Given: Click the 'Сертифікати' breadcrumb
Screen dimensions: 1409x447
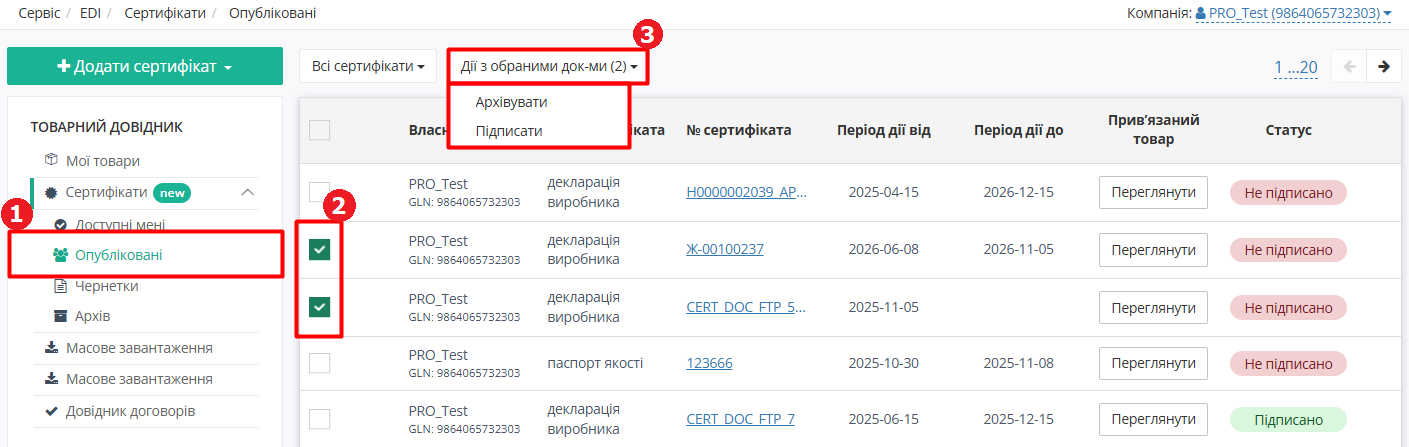Looking at the screenshot, I should point(165,13).
